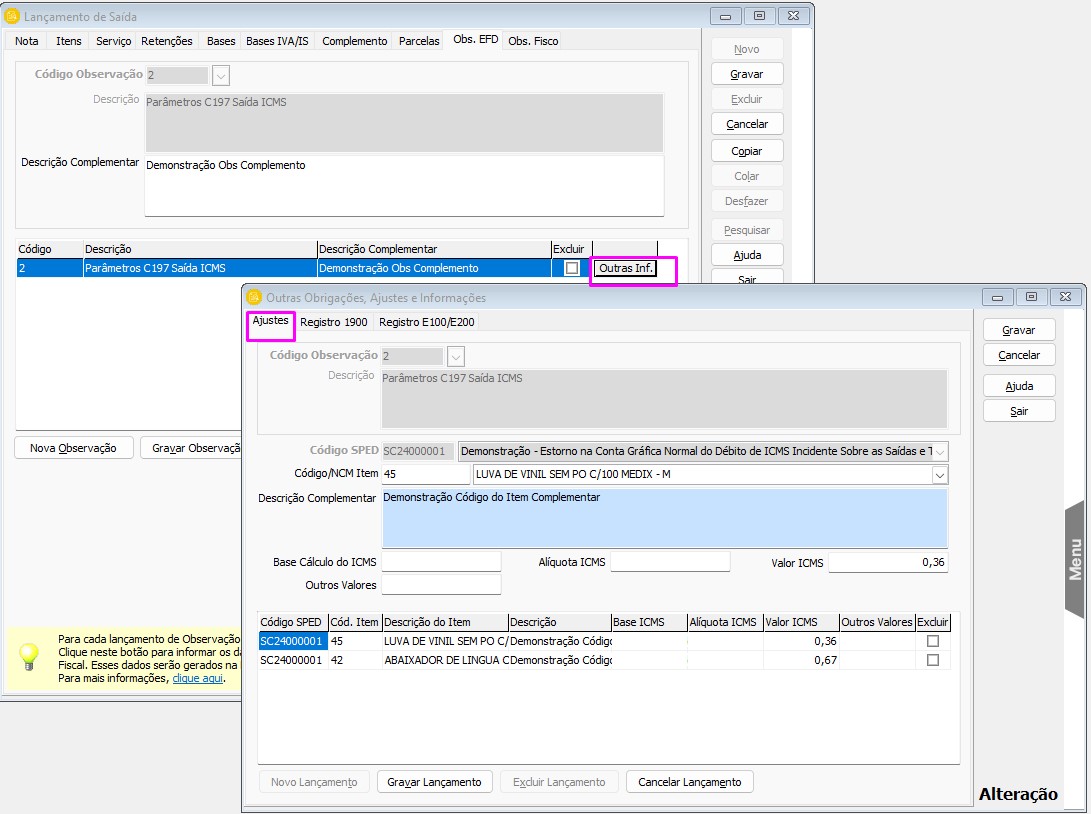Screen dimensions: 1091x814
Task: Switch to the Registro 1900 tab
Action: coord(334,322)
